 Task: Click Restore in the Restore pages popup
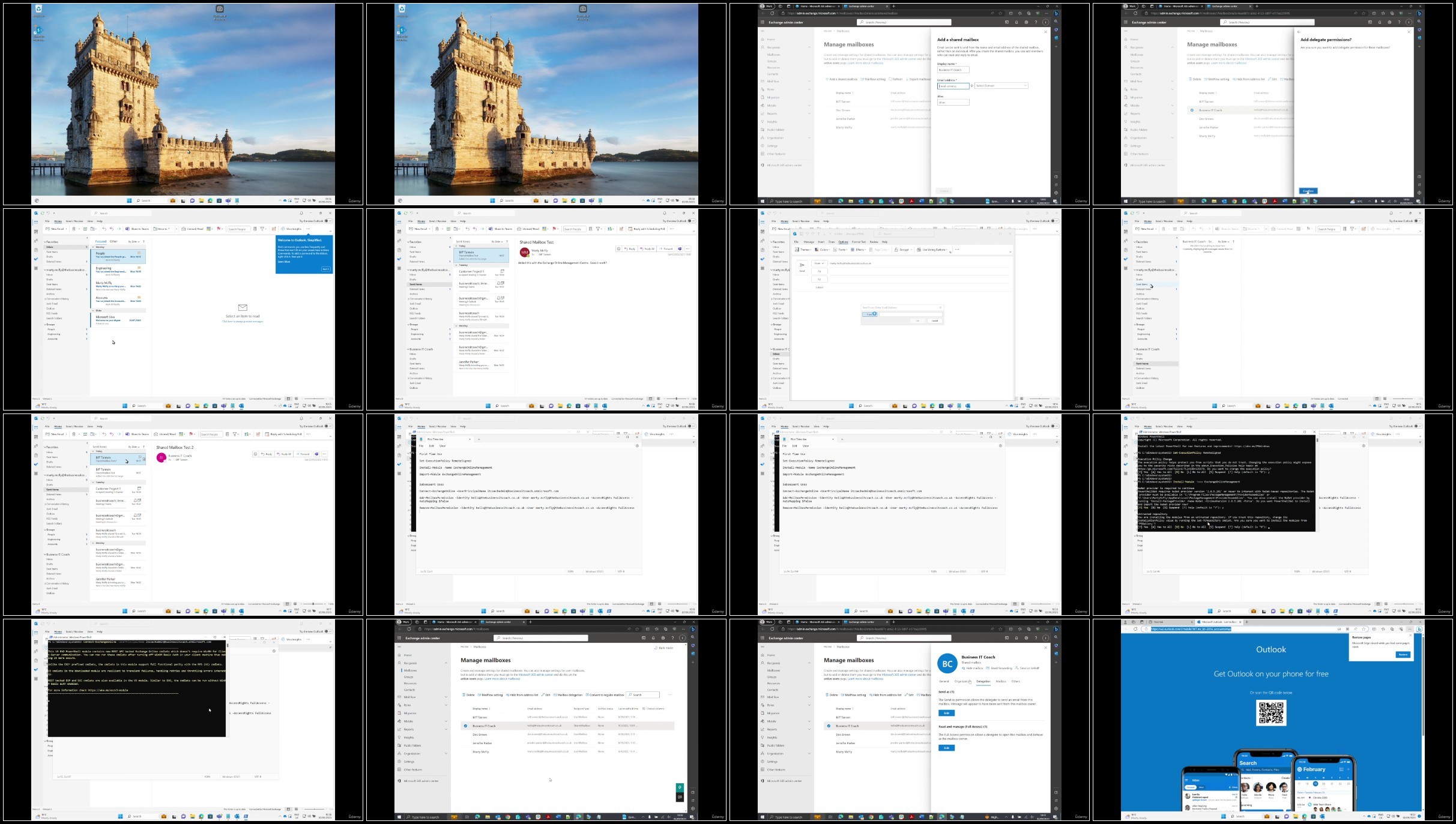pos(1403,654)
